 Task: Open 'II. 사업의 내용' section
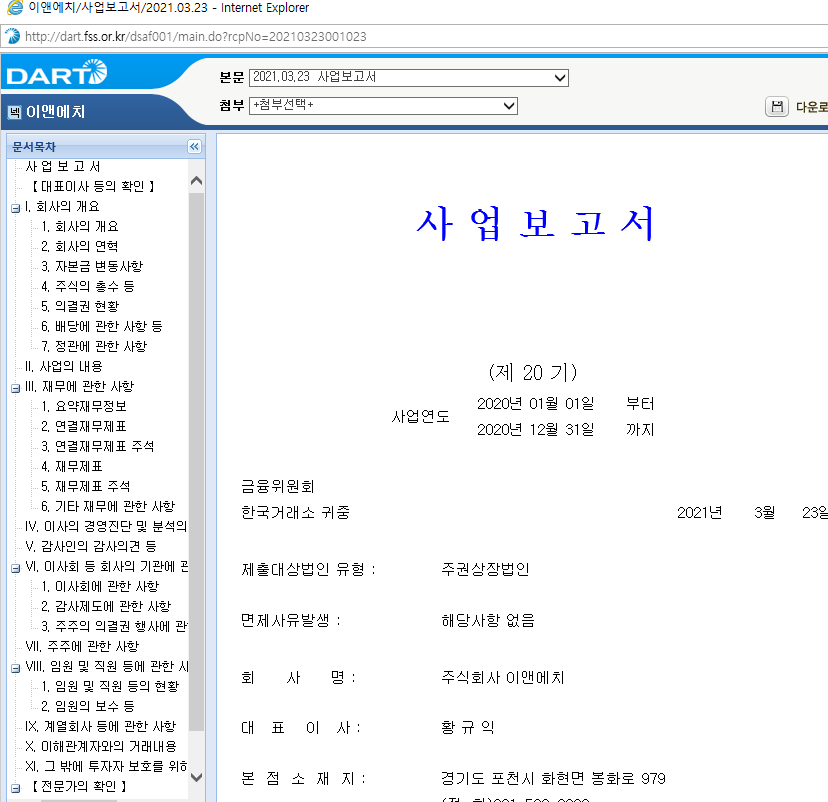[64, 367]
